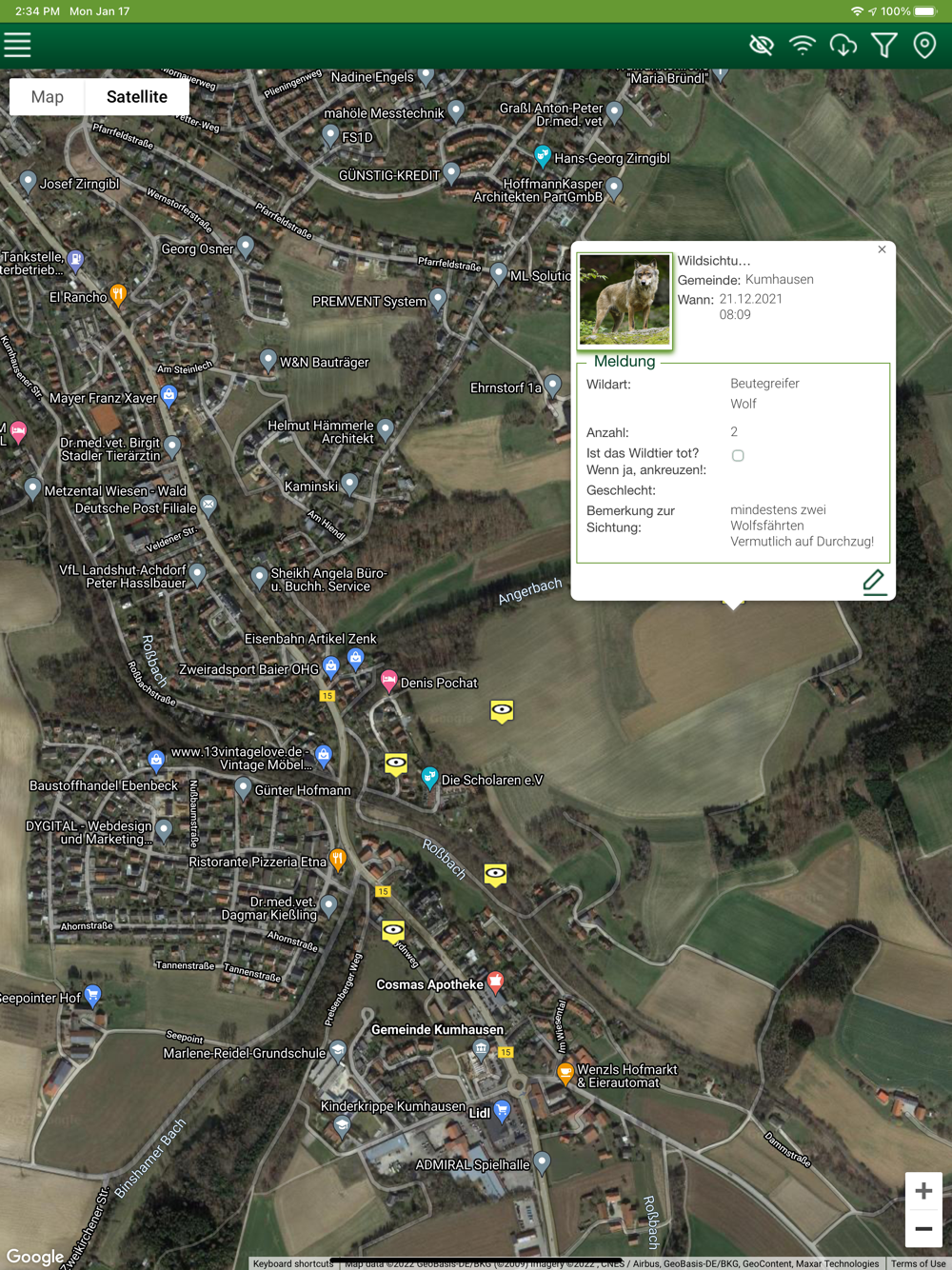Check the 'Ist das Wildtier tot?' checkbox
952x1270 pixels.
tap(738, 456)
